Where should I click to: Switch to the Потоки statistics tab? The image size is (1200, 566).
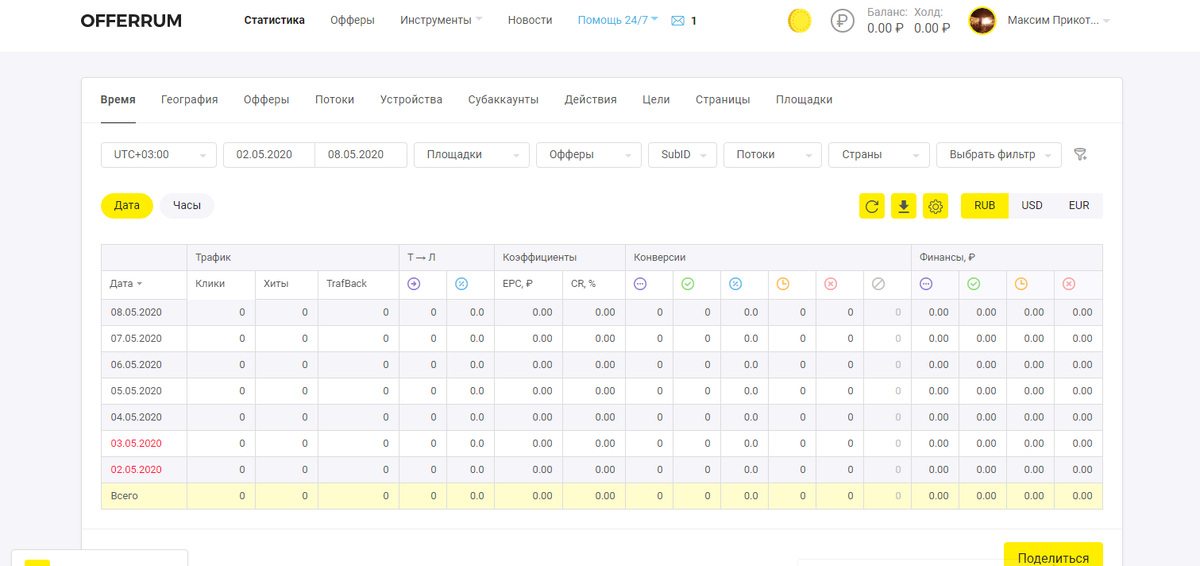pyautogui.click(x=335, y=100)
